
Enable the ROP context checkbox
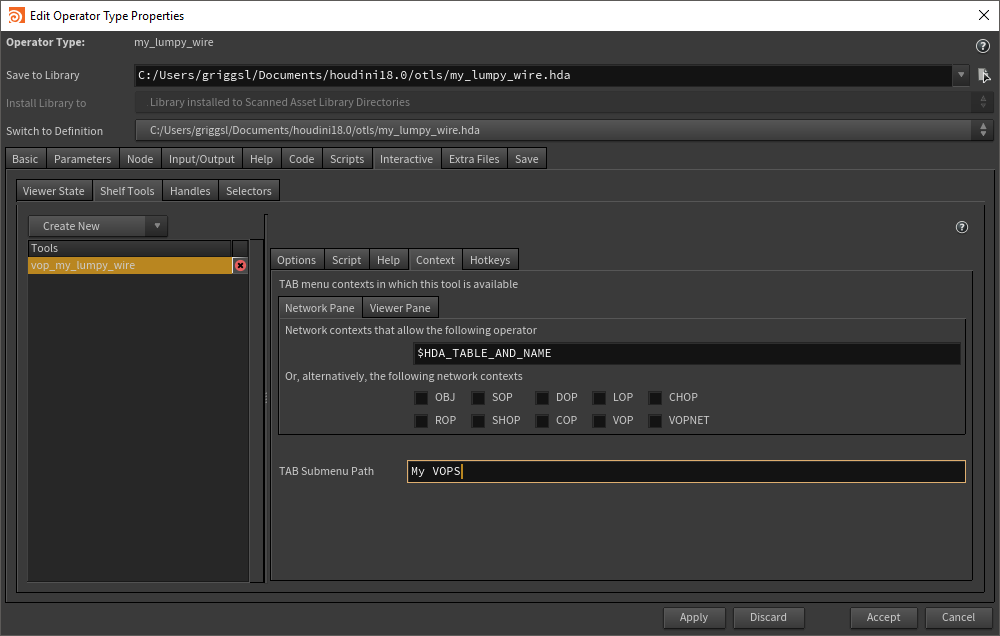click(x=421, y=421)
